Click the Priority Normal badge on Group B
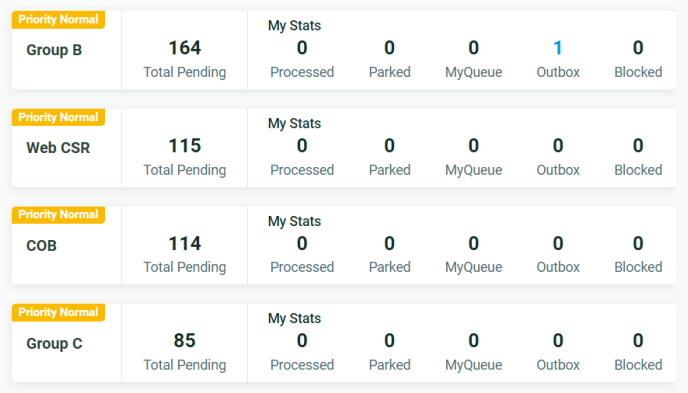The width and height of the screenshot is (688, 393). click(x=58, y=20)
